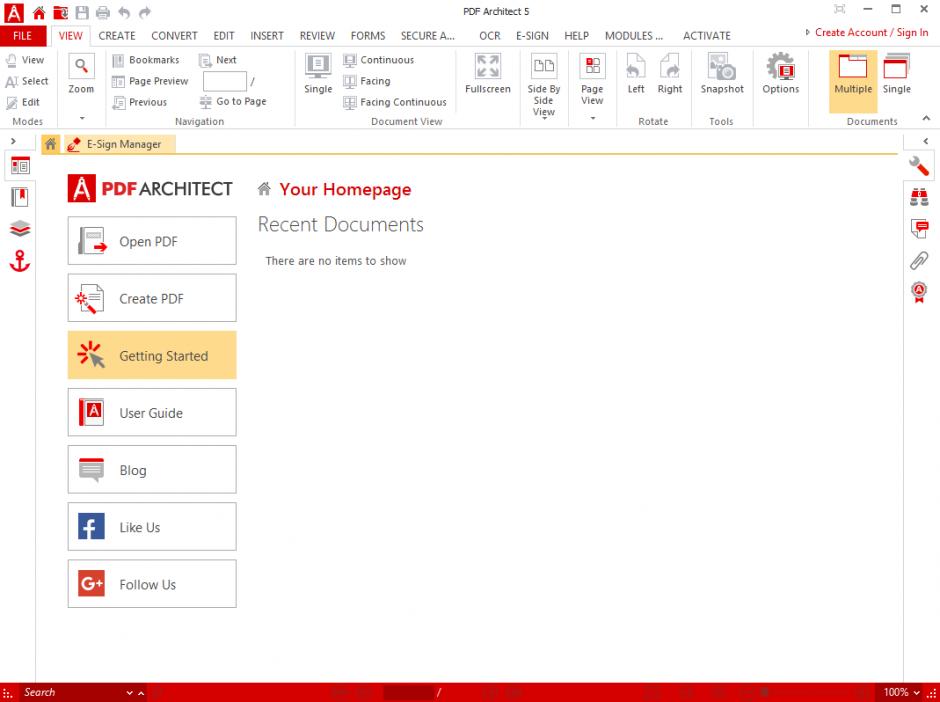Expand the left sidebar panel chevron
The height and width of the screenshot is (702, 940).
[x=13, y=141]
